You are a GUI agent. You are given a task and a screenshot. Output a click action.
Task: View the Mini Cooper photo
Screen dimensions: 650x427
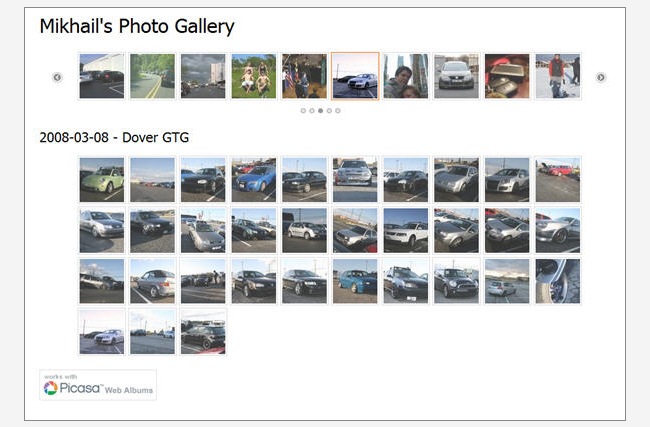[x=456, y=281]
